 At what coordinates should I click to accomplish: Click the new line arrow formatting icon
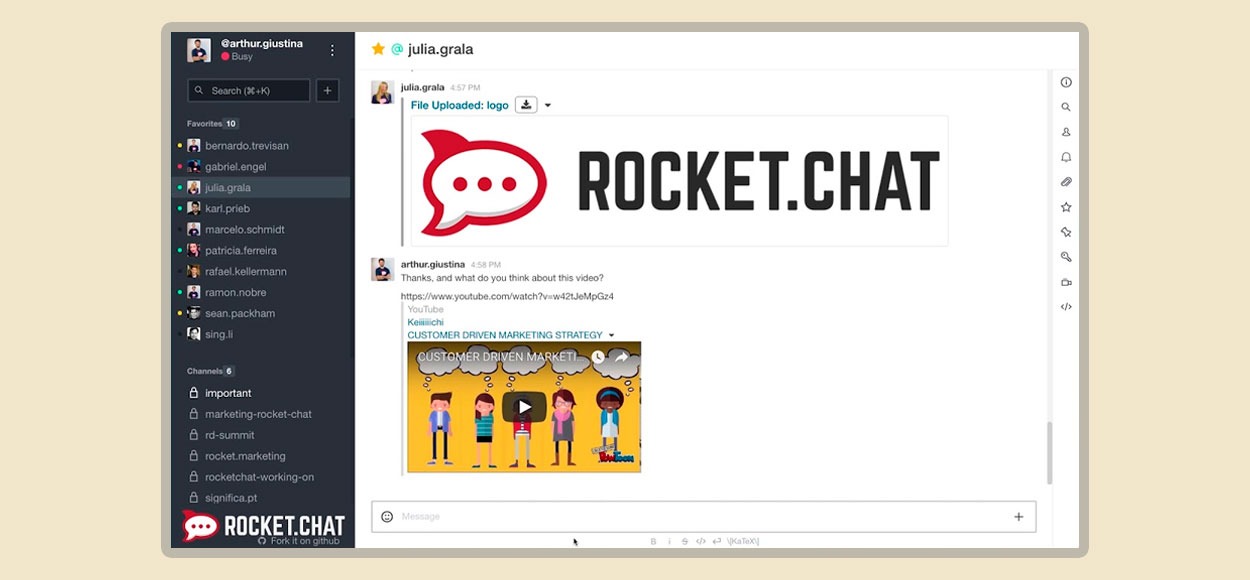[717, 541]
